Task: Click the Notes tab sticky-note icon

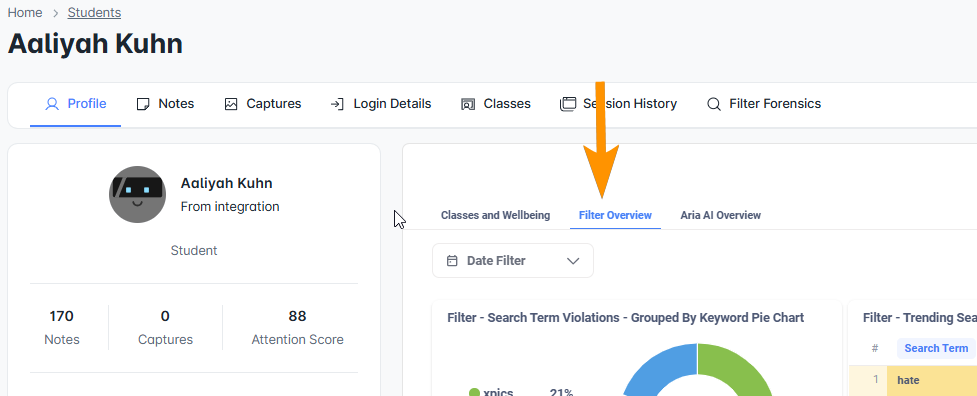Action: click(x=143, y=104)
